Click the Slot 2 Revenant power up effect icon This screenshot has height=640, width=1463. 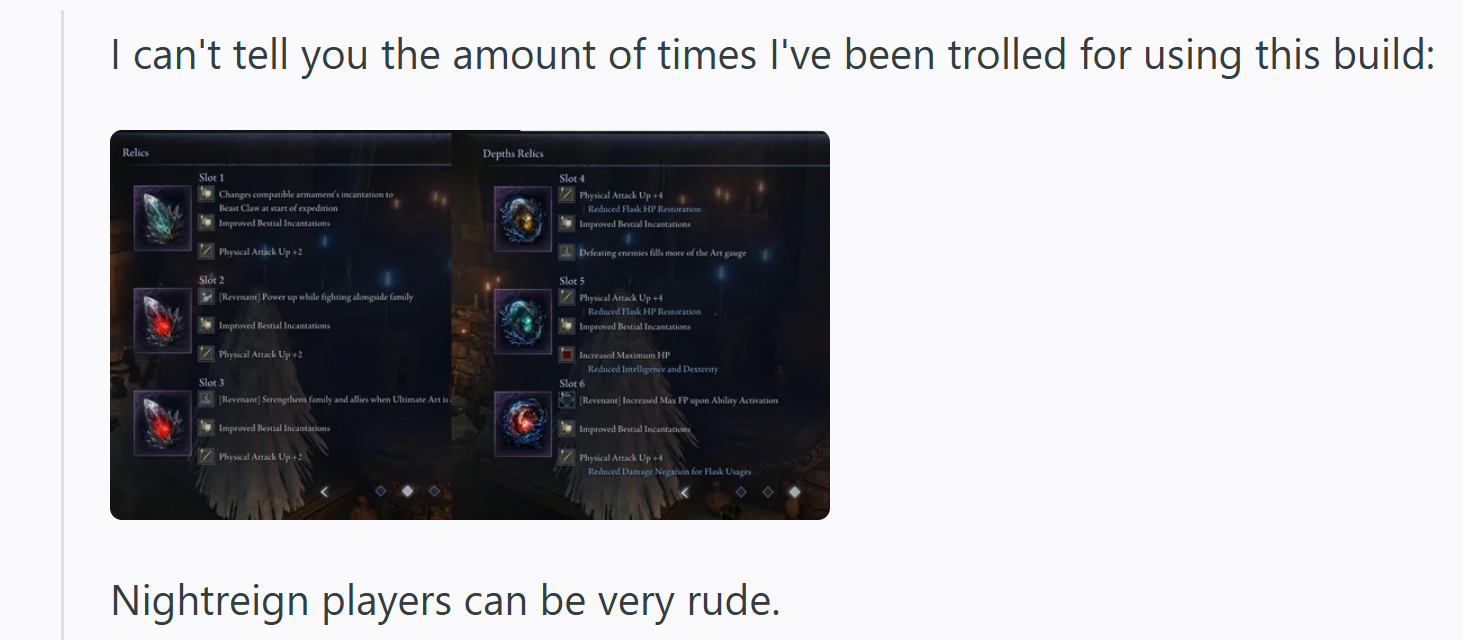click(206, 296)
